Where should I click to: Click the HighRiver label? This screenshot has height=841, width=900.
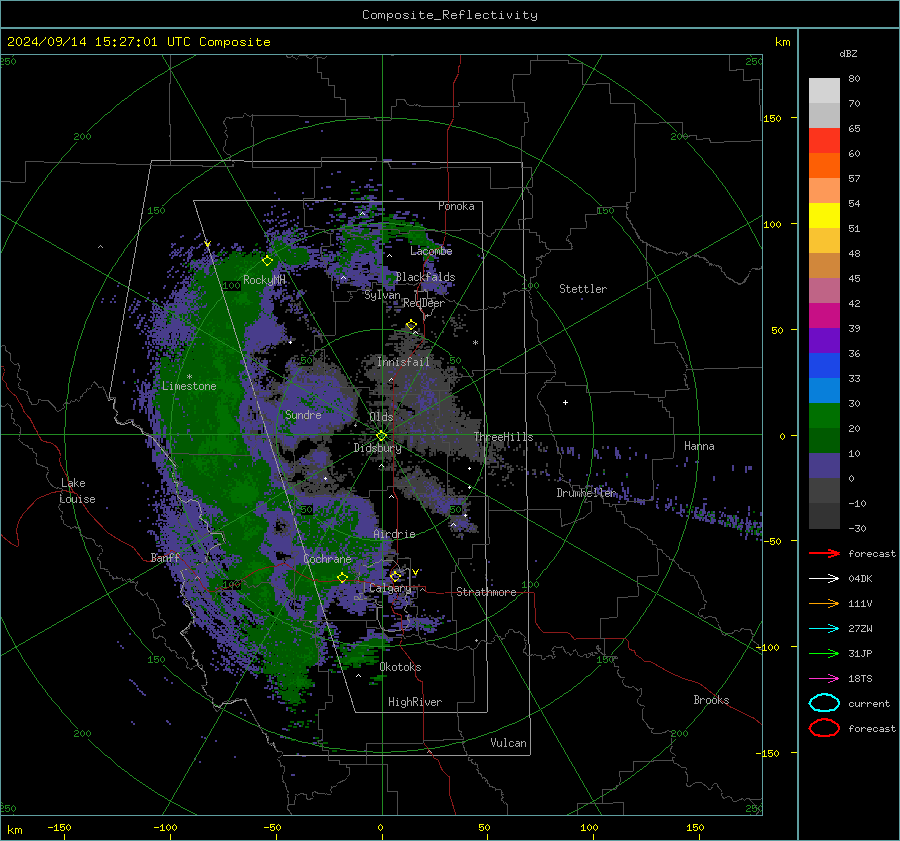[x=415, y=702]
